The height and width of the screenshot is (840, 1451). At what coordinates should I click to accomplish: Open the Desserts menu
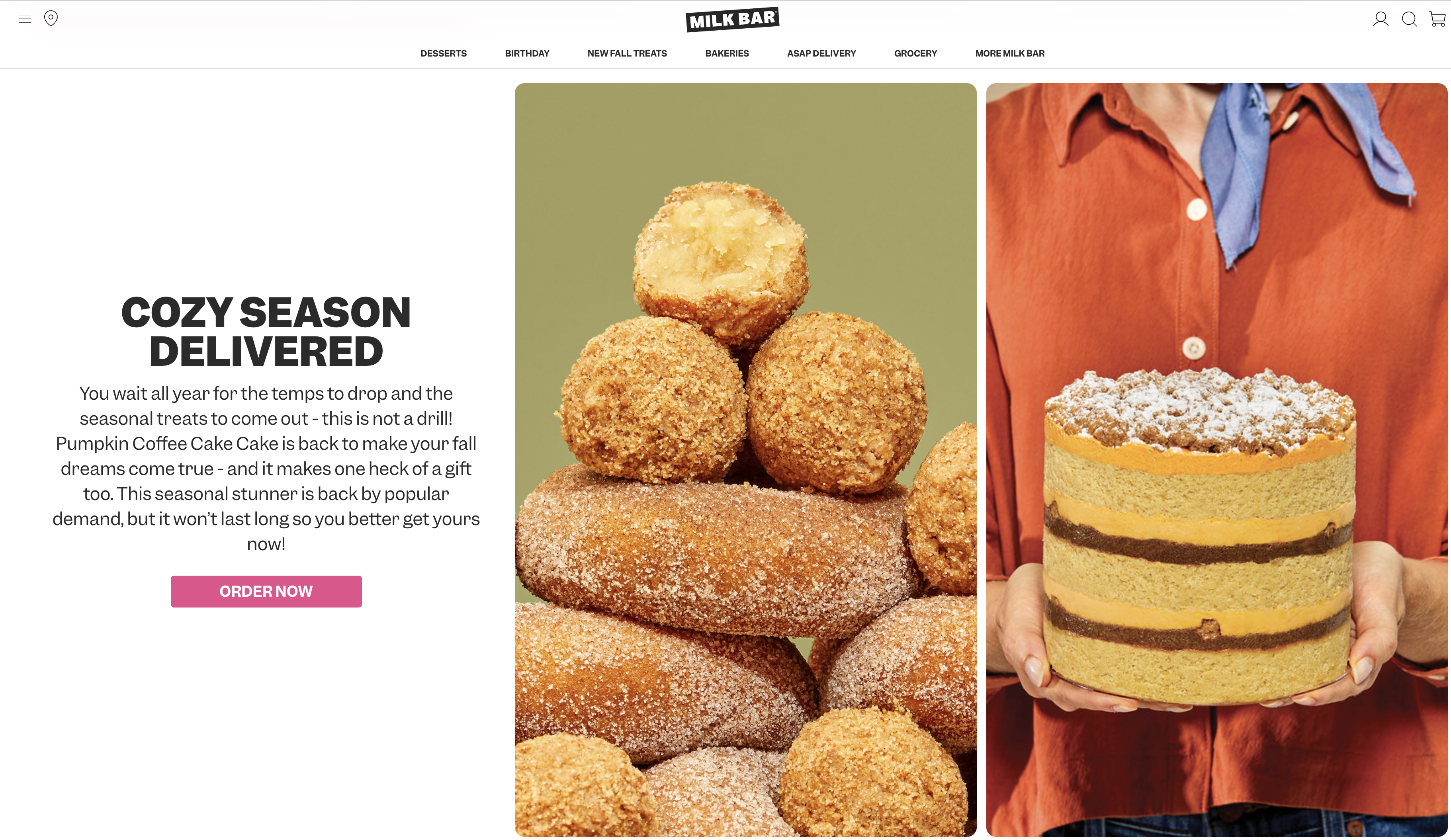click(443, 53)
